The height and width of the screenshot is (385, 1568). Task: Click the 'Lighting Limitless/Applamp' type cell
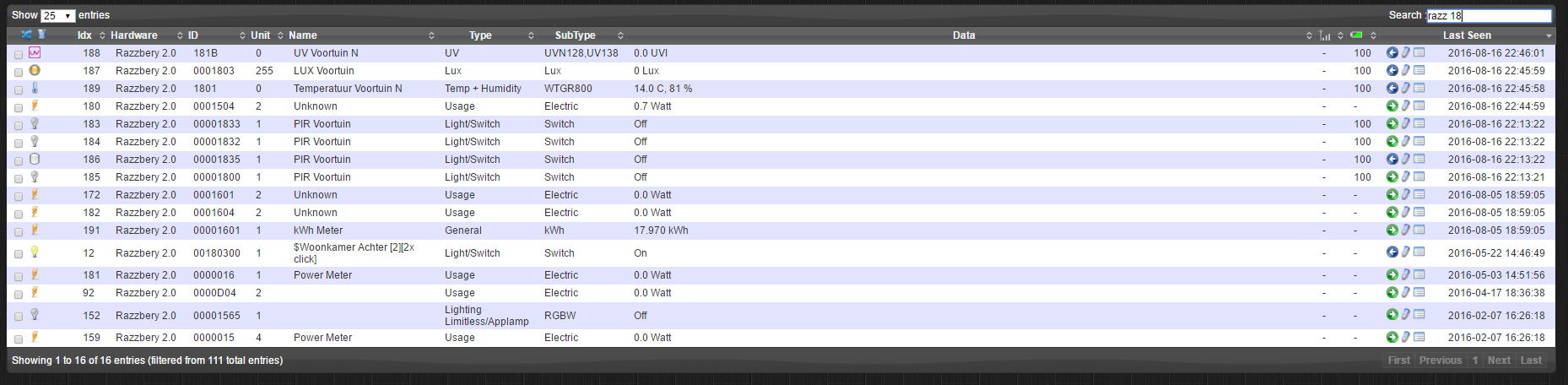[x=487, y=315]
